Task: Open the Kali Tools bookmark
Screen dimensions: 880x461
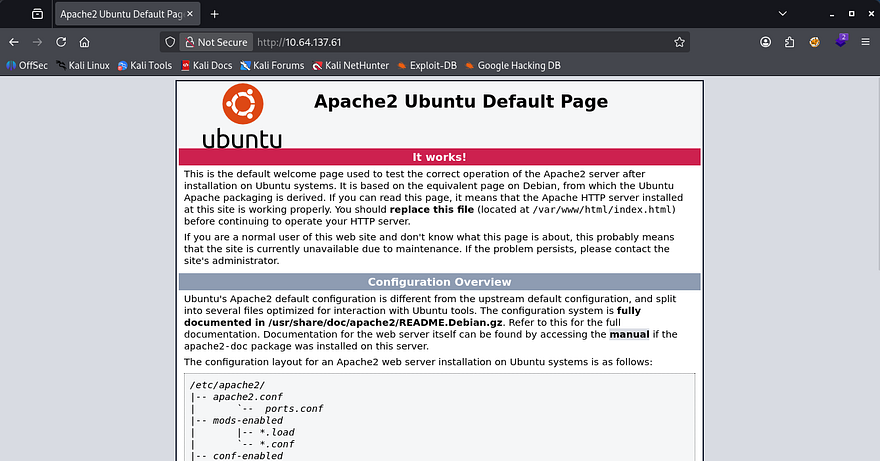Action: coord(145,66)
